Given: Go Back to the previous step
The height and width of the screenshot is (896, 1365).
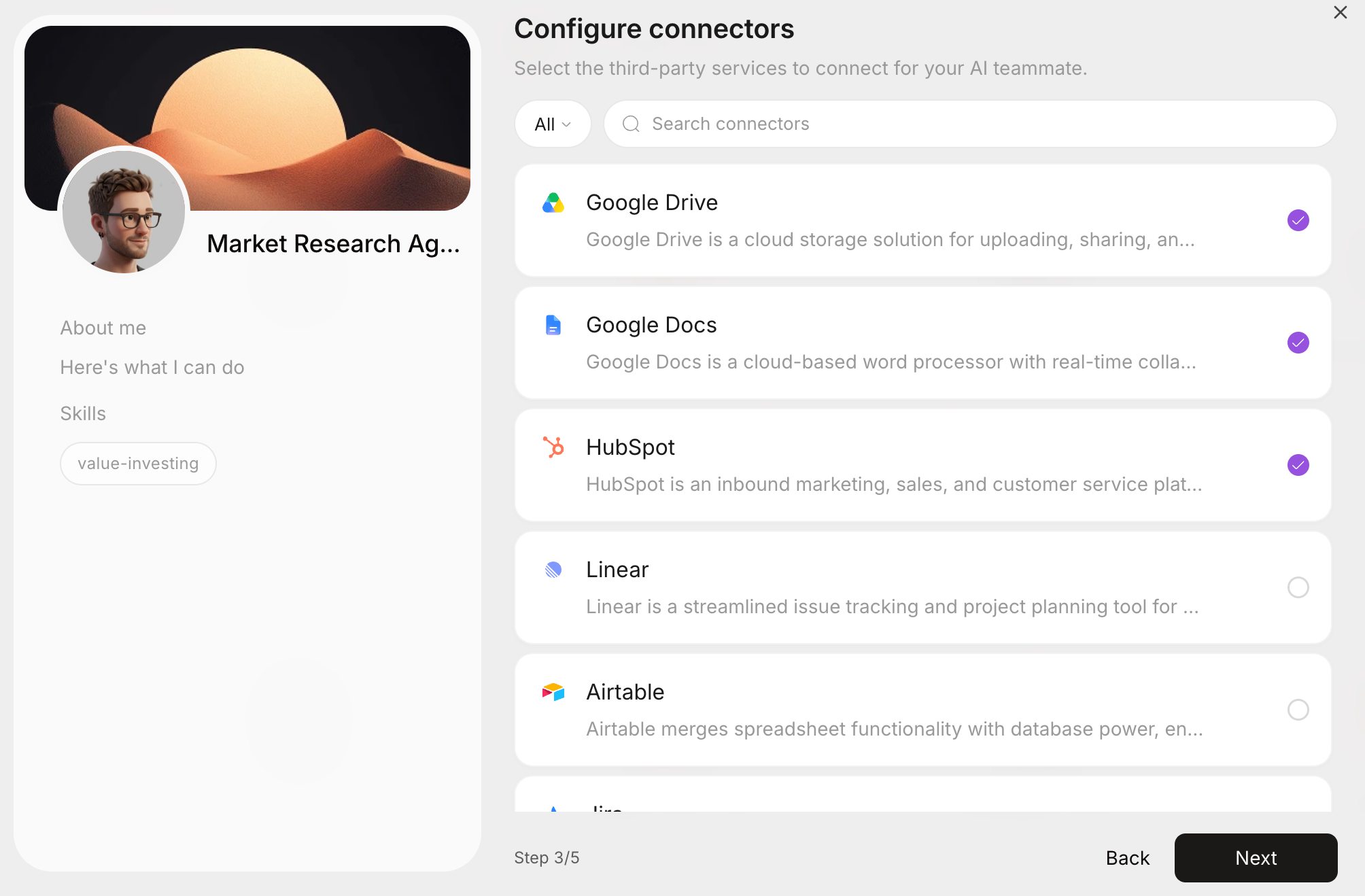Looking at the screenshot, I should (x=1128, y=858).
